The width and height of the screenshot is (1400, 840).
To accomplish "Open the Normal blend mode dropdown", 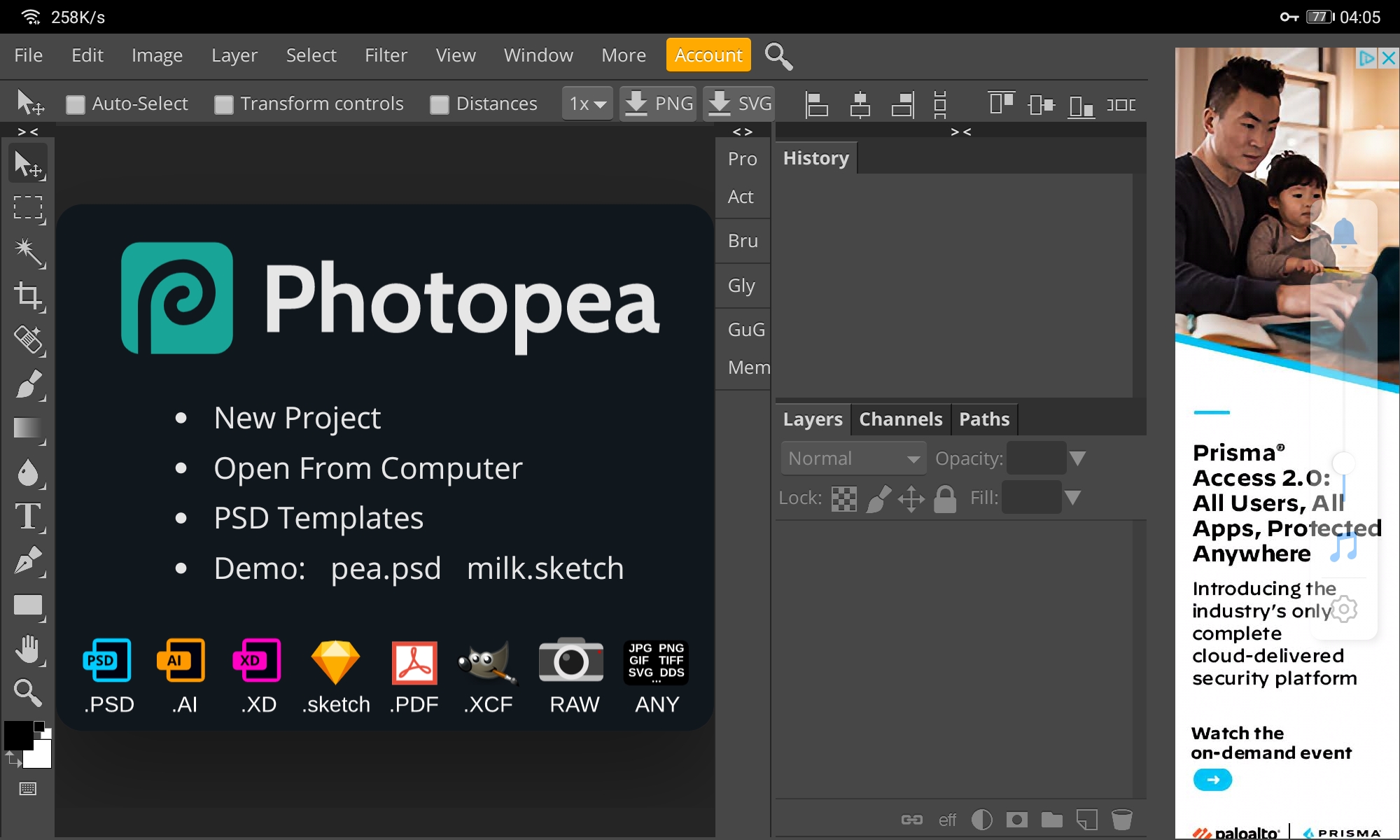I will click(x=853, y=458).
